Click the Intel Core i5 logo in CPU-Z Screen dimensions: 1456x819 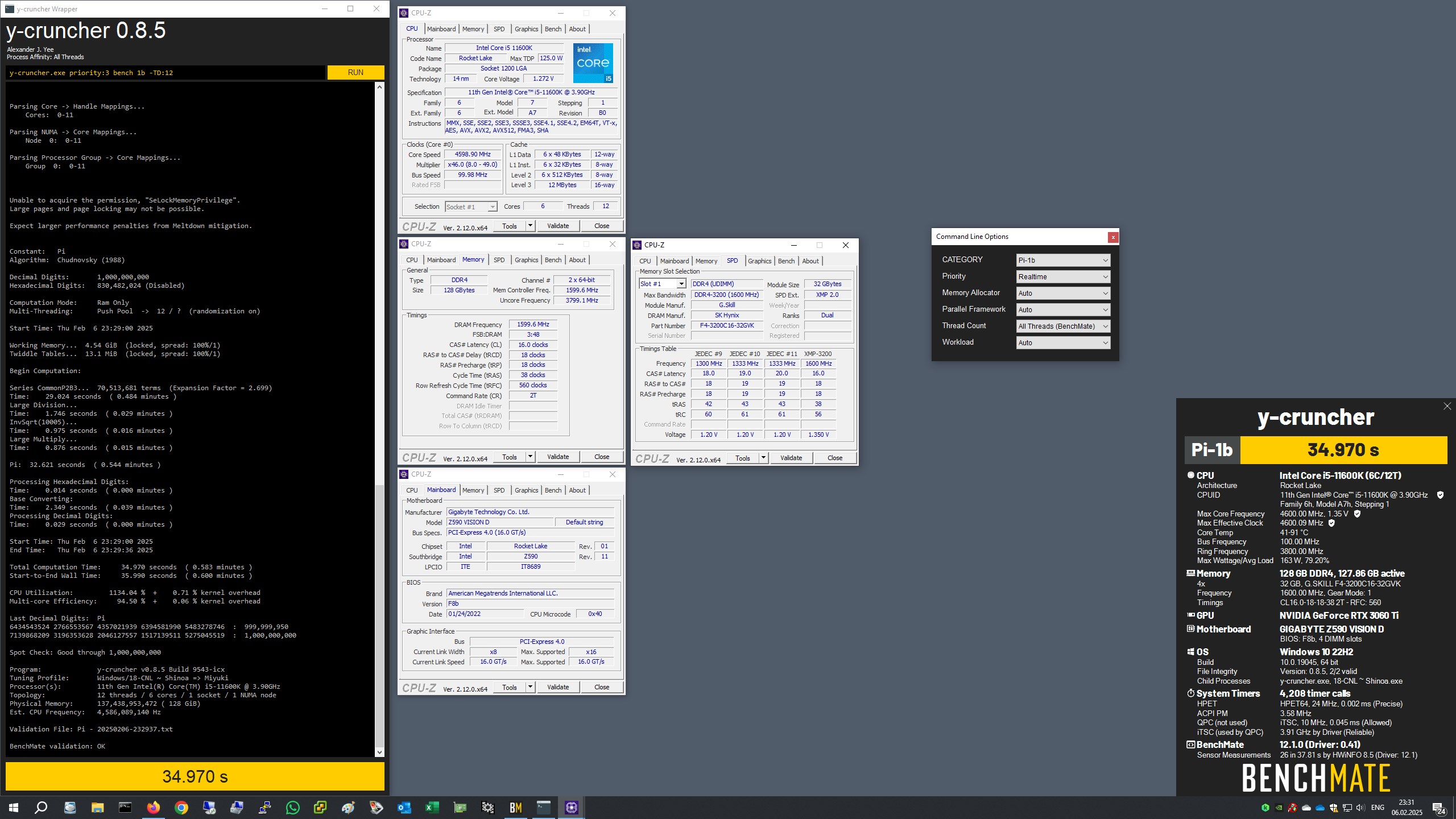(593, 63)
